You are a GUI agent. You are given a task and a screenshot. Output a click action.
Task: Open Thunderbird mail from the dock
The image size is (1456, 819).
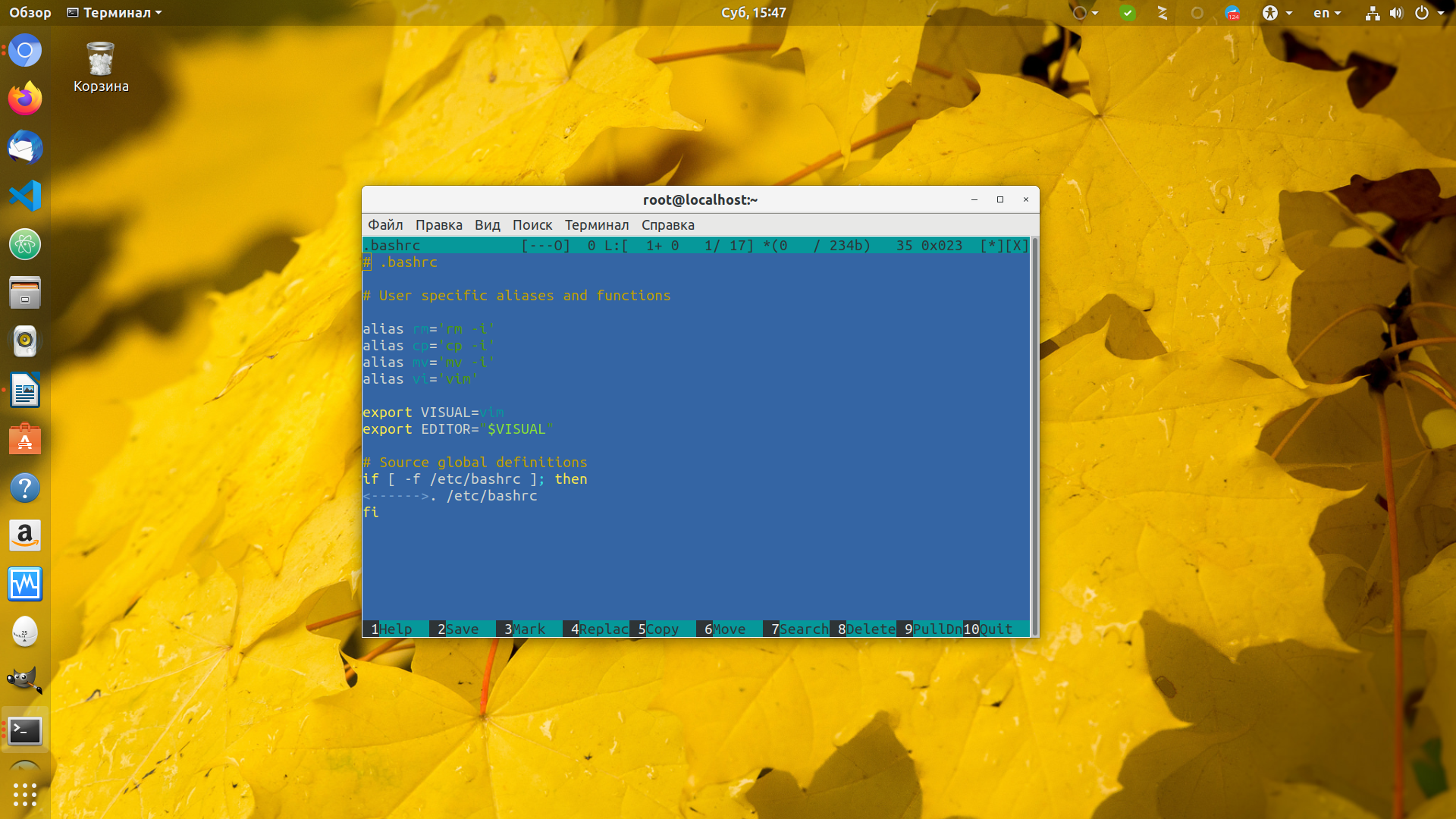25,147
